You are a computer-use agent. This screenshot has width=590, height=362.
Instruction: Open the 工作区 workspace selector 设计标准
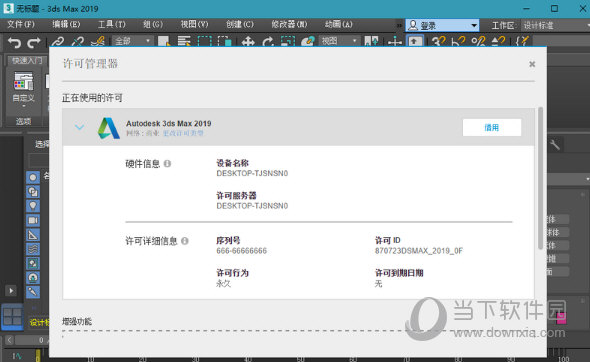pos(555,26)
